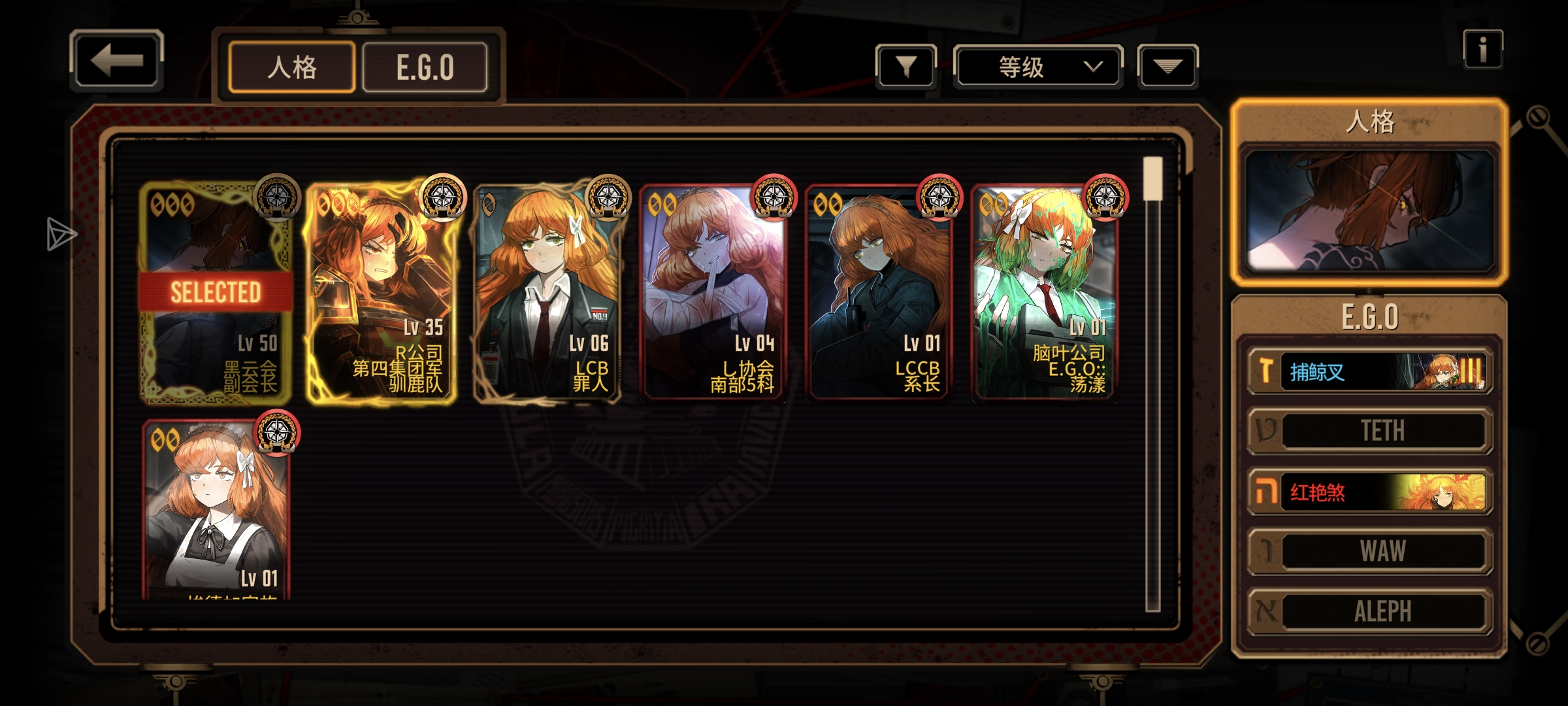The image size is (1568, 706).
Task: Go back using the left arrow button
Action: point(116,61)
